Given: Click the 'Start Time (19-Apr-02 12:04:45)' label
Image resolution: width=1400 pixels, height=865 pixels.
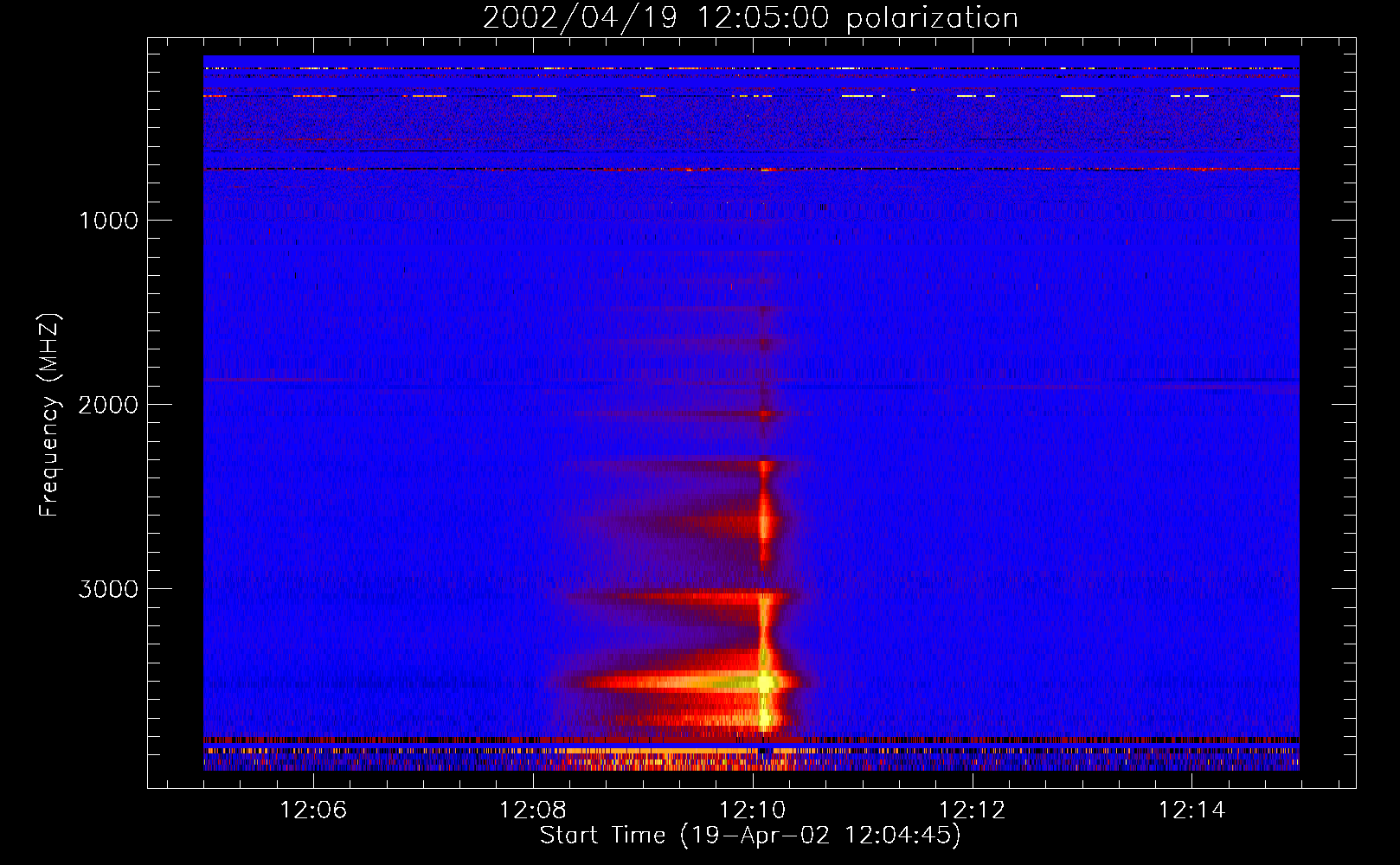Looking at the screenshot, I should 750,836.
